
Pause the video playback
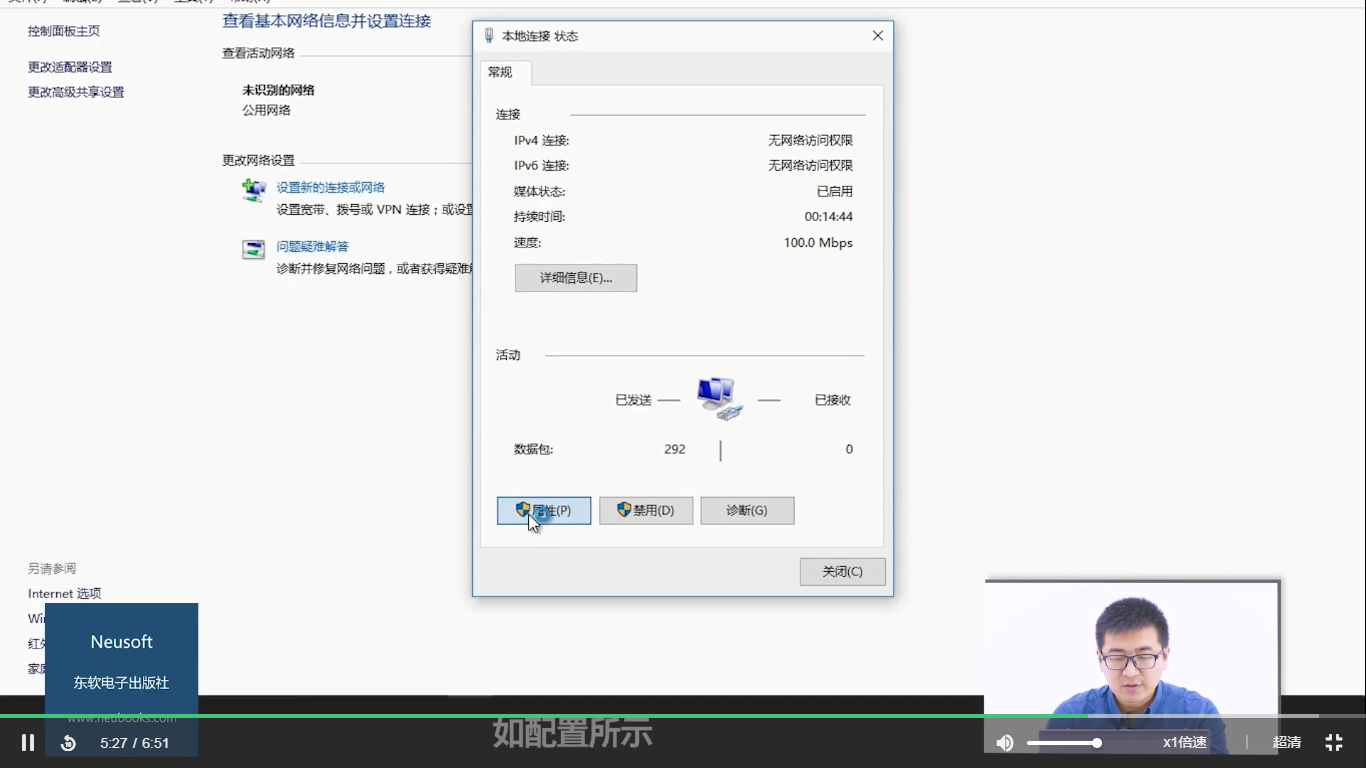28,743
